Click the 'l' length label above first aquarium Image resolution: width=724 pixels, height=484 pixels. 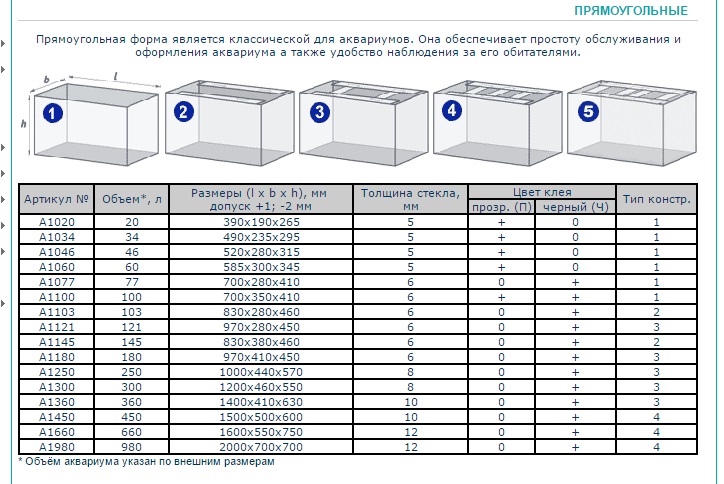tap(116, 75)
